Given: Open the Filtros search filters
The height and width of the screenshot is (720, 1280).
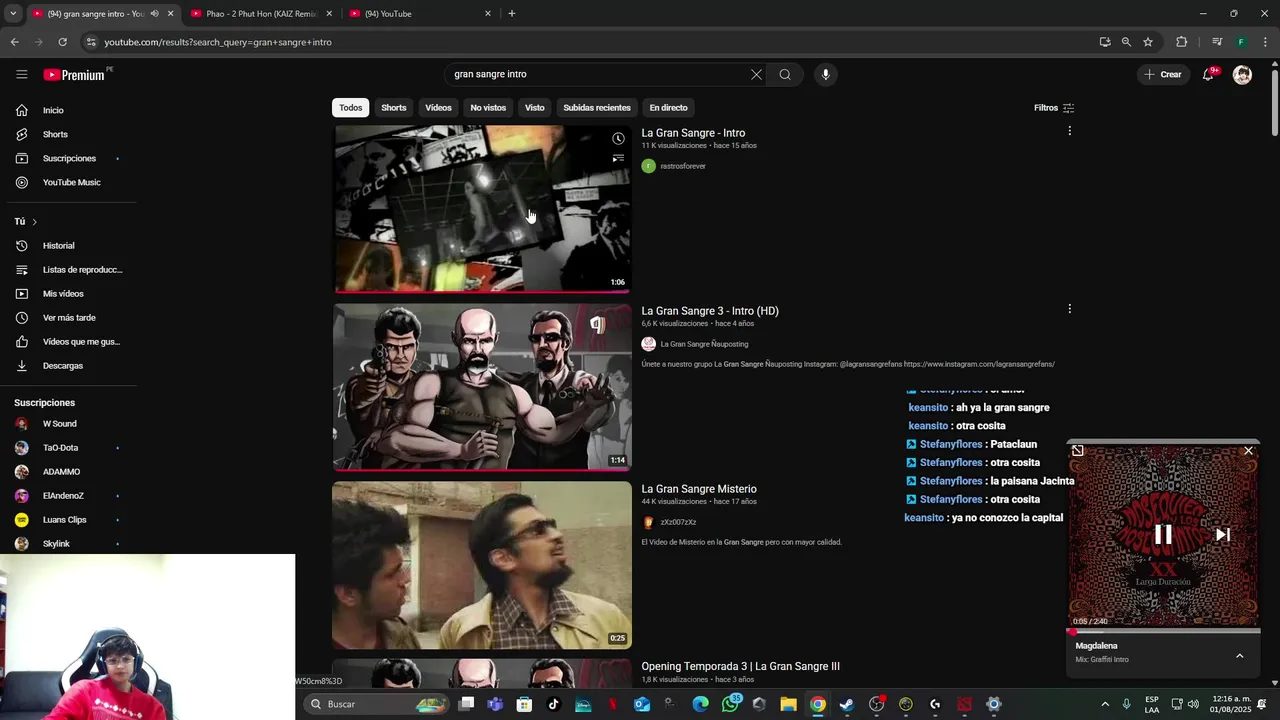Looking at the screenshot, I should tap(1054, 108).
